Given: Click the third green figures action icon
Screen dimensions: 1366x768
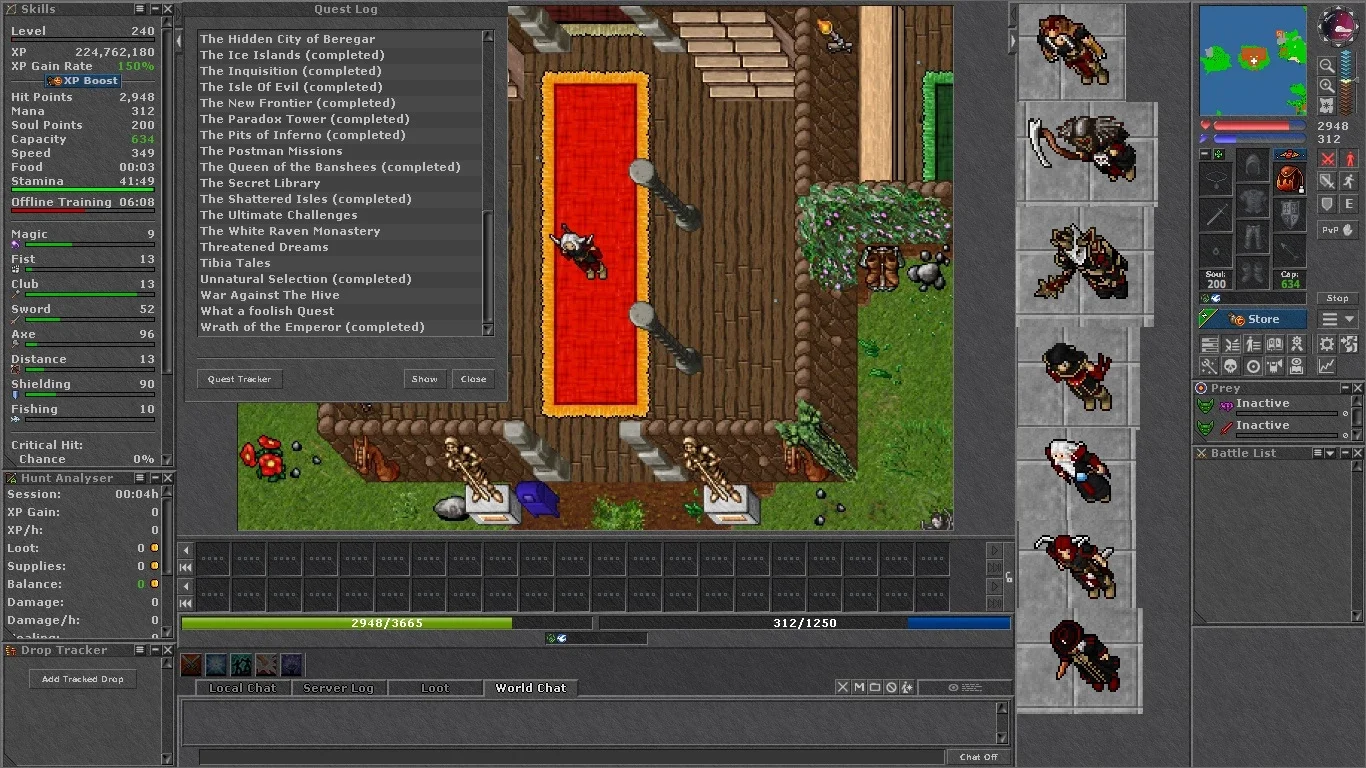Looking at the screenshot, I should (x=241, y=665).
